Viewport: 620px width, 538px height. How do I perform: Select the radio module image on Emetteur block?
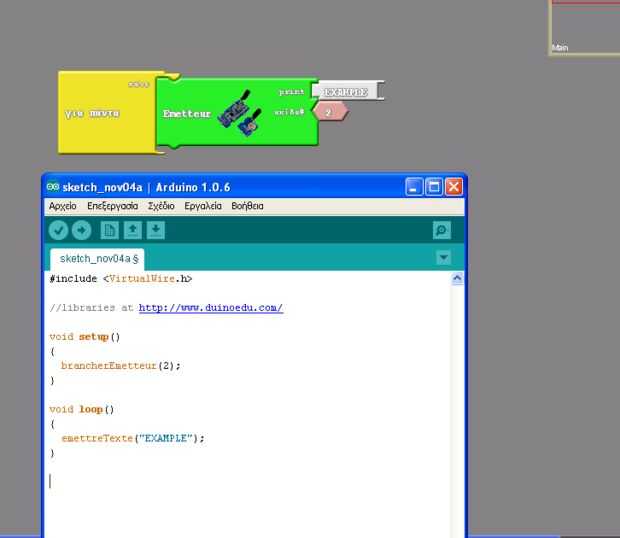(x=240, y=113)
